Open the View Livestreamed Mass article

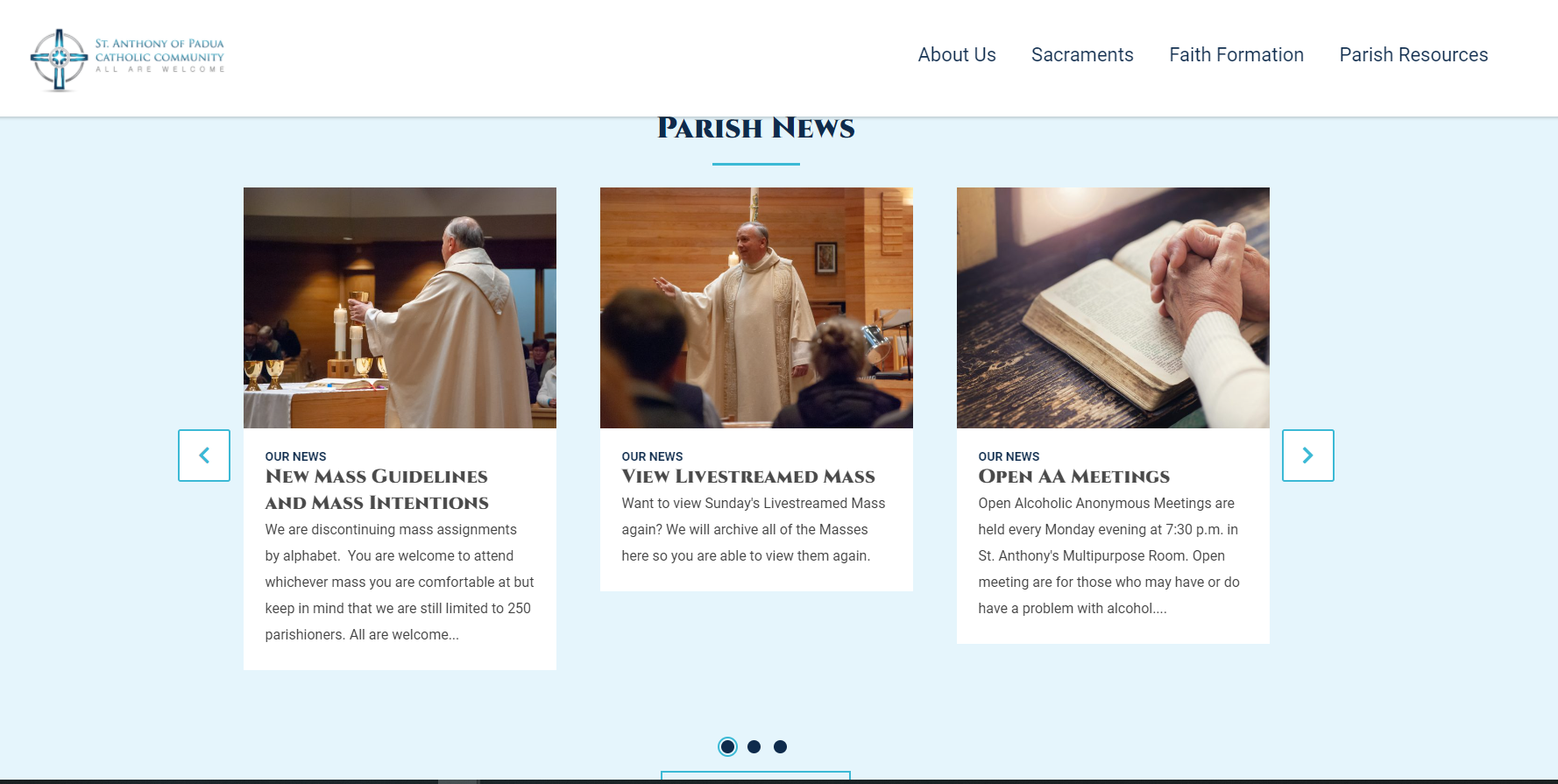click(748, 477)
